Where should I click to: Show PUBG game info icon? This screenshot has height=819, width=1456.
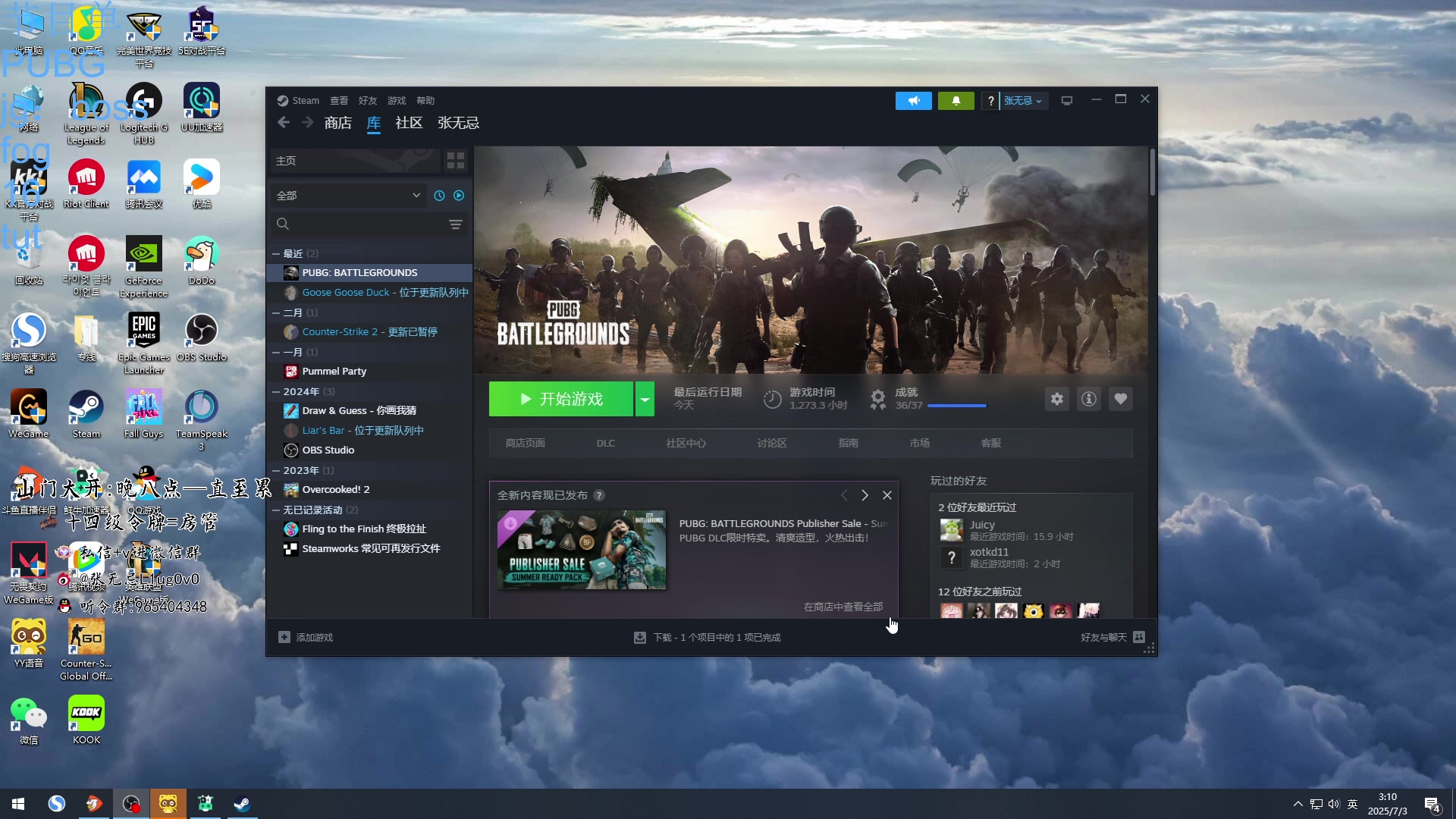[1088, 399]
